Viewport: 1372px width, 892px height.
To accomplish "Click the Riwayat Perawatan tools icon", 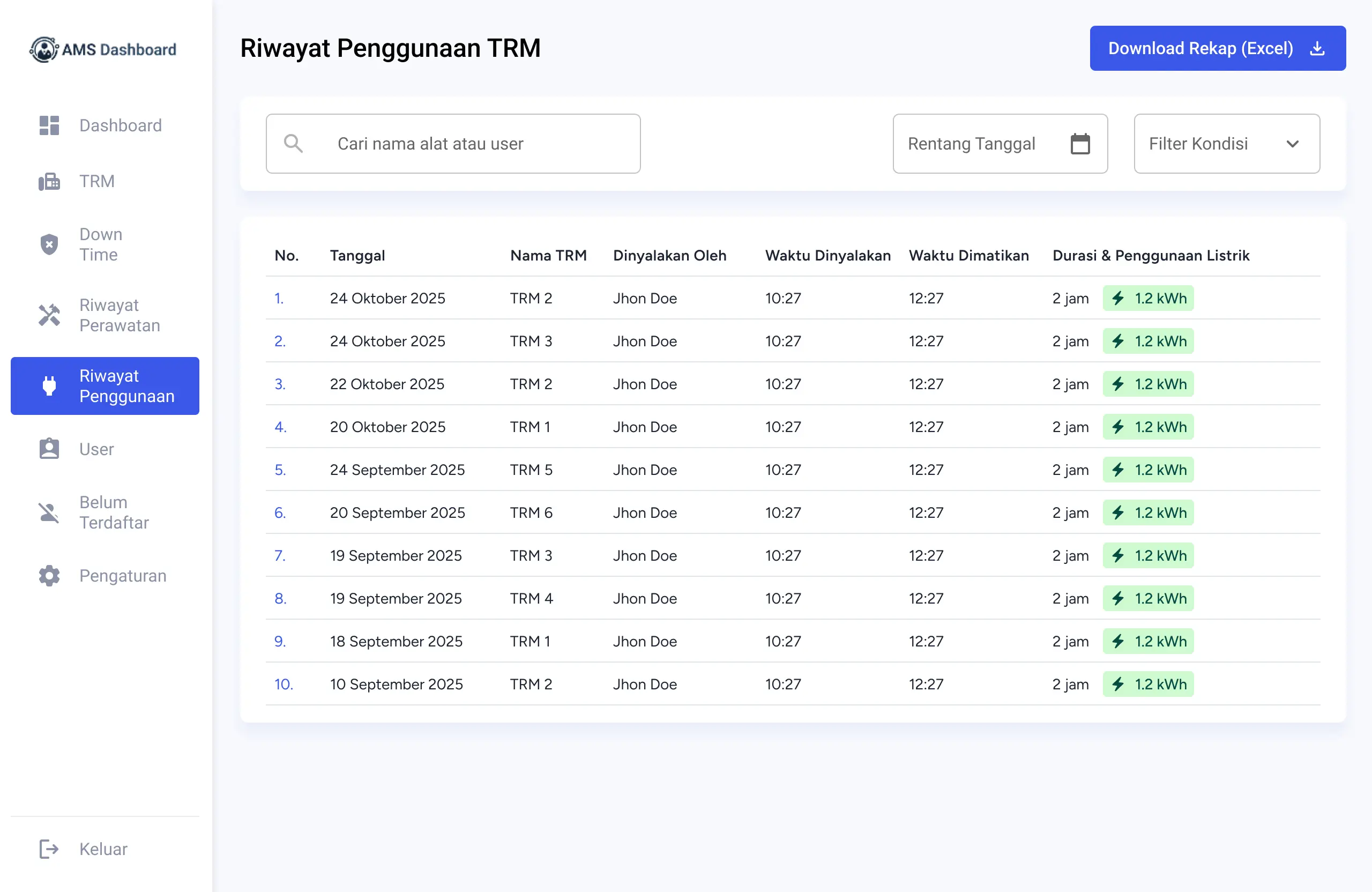I will point(49,315).
